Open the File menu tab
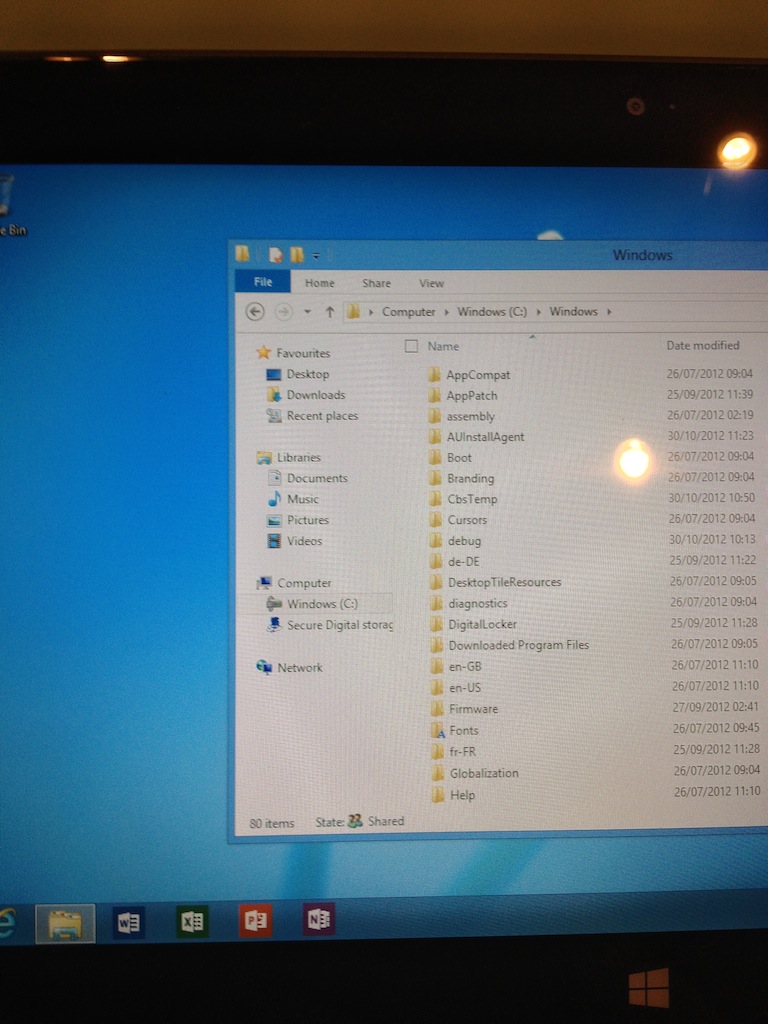This screenshot has height=1024, width=768. (x=263, y=281)
